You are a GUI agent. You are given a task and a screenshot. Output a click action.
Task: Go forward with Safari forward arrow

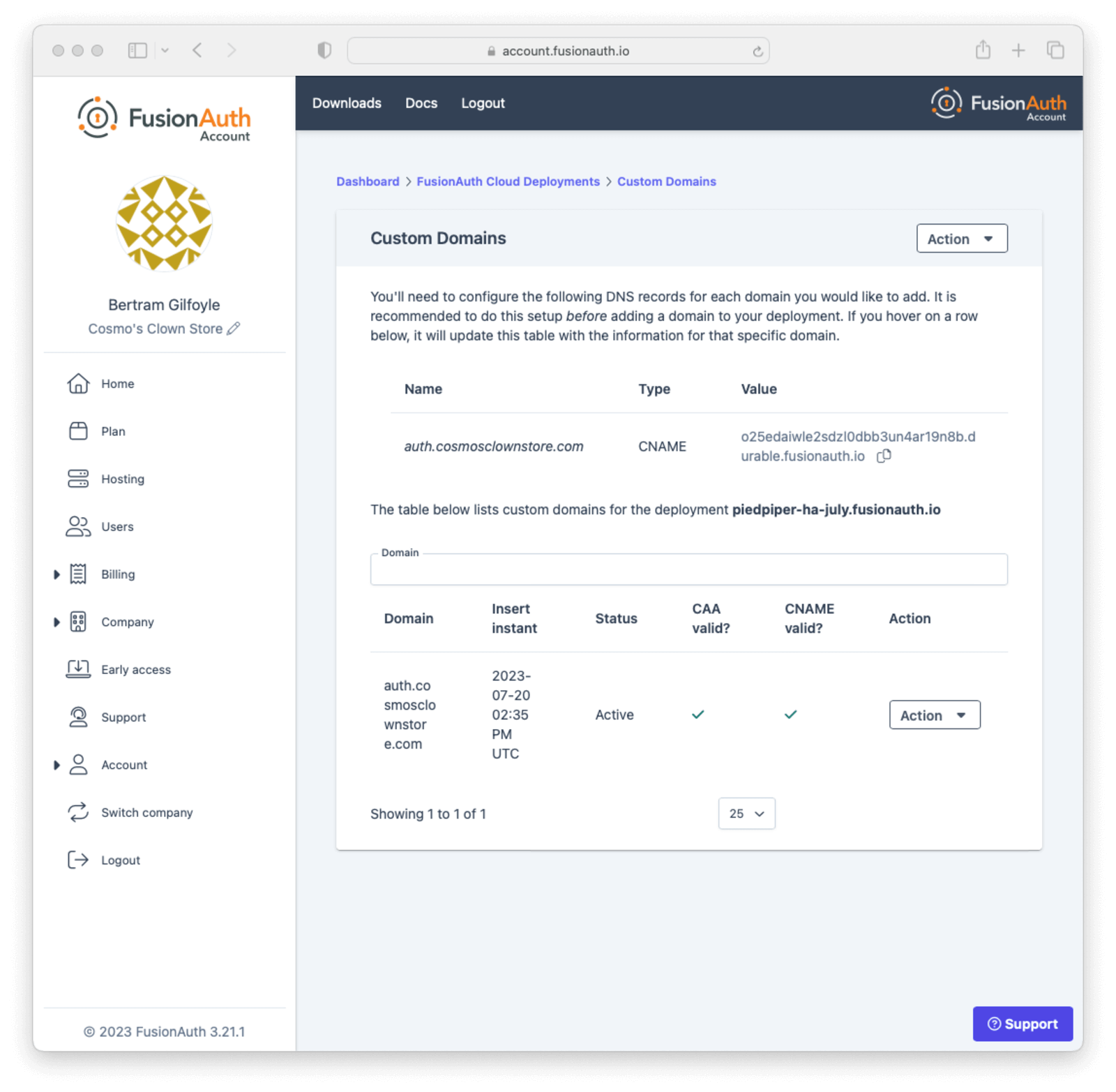(x=232, y=50)
